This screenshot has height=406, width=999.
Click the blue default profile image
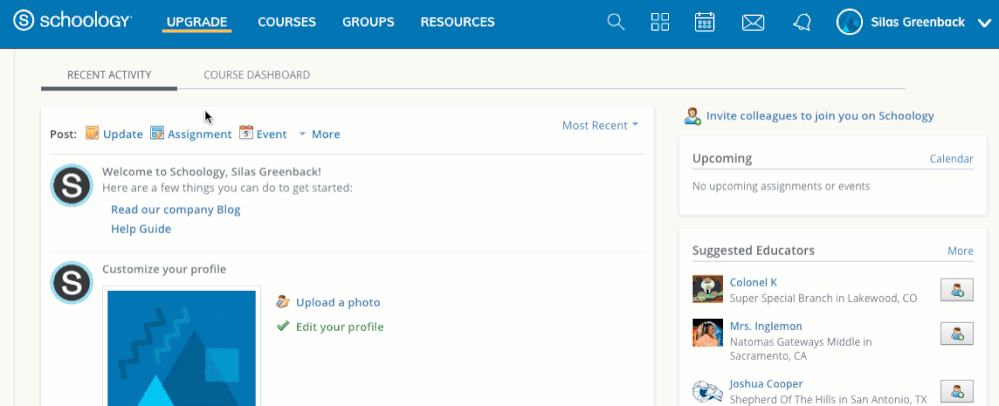pos(182,348)
